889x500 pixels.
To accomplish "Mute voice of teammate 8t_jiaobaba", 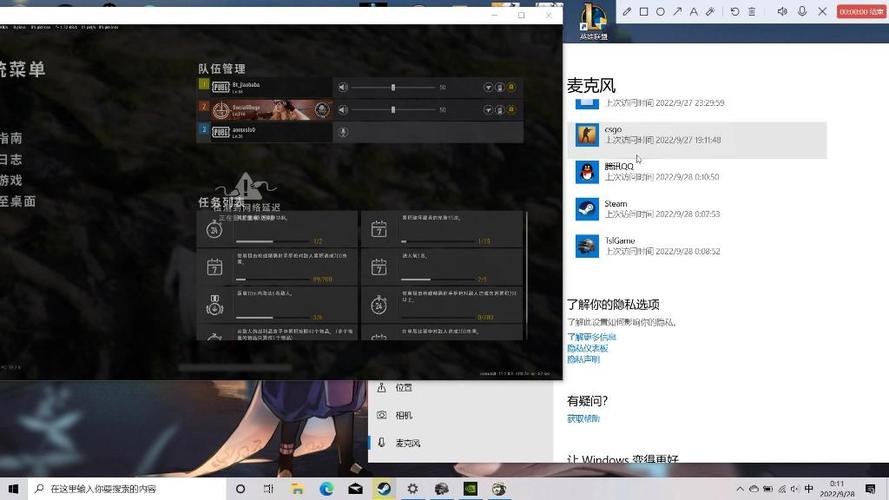I will point(342,87).
